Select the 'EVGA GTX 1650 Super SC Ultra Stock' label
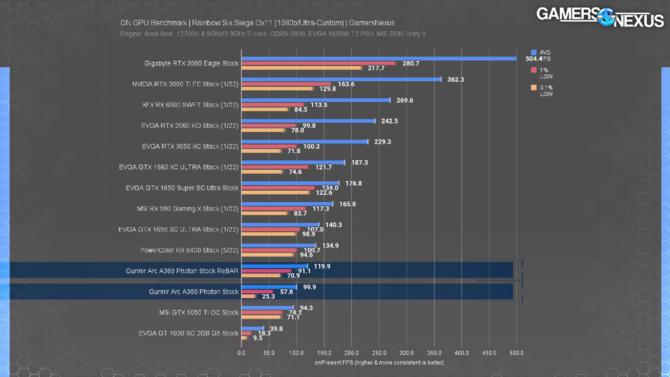670x377 pixels. pyautogui.click(x=182, y=188)
